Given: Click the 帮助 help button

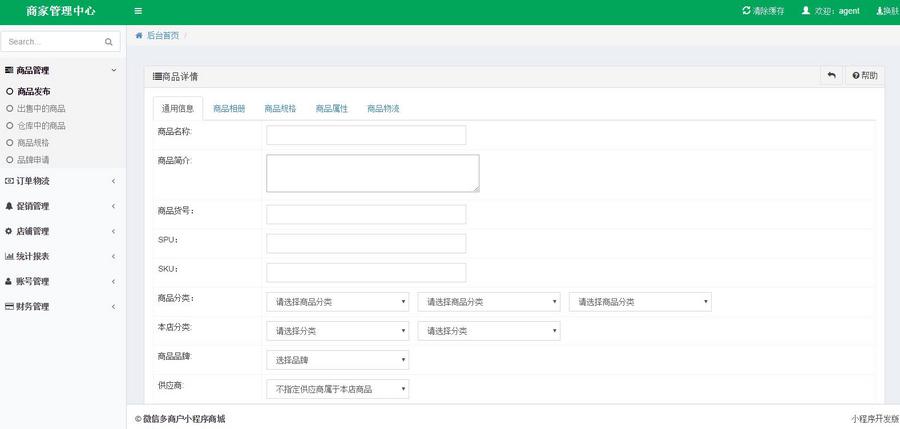Looking at the screenshot, I should point(865,76).
